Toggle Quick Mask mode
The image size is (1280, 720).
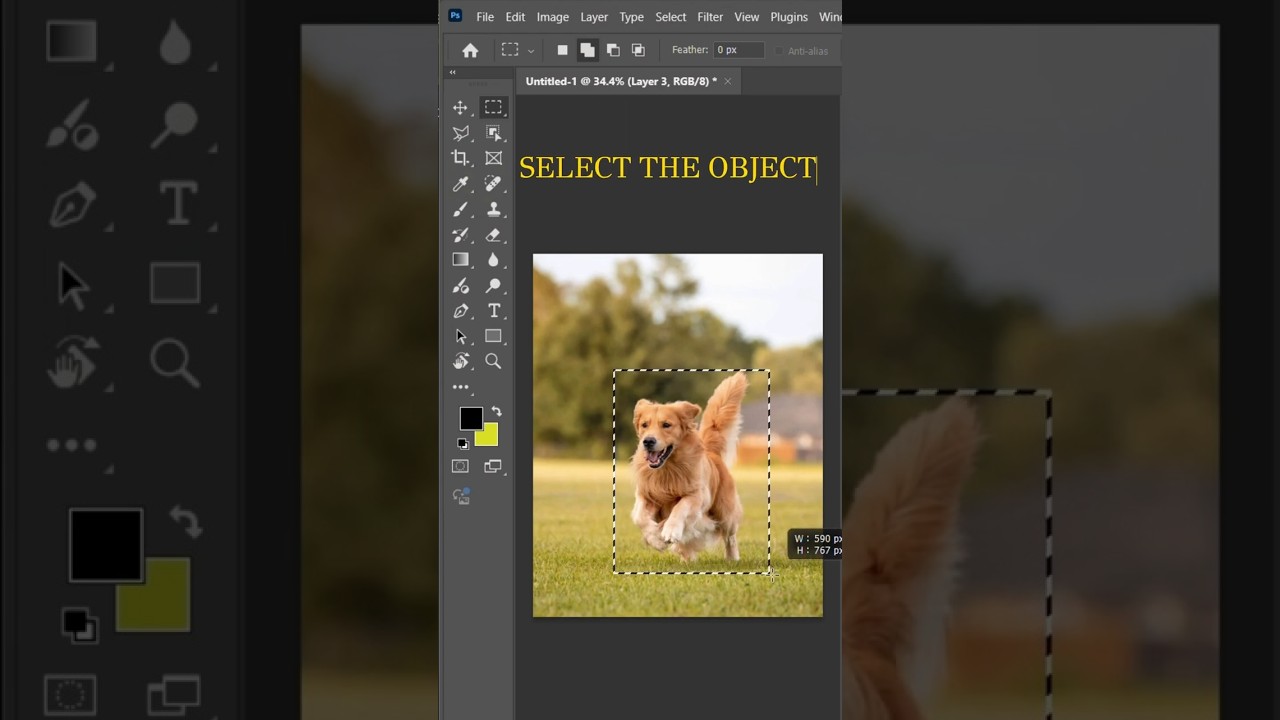pos(460,466)
